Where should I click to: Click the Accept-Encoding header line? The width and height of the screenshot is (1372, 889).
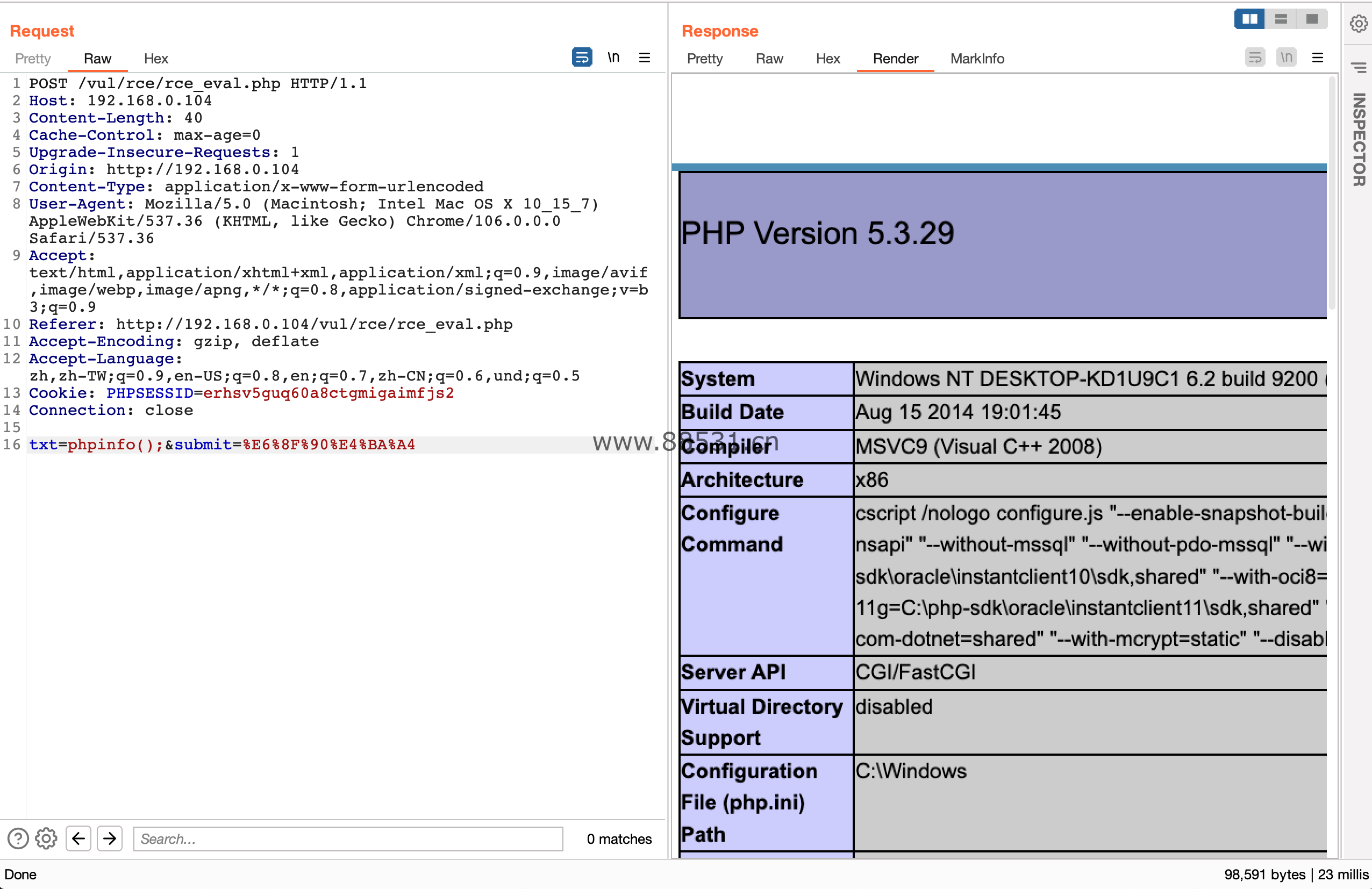[174, 342]
